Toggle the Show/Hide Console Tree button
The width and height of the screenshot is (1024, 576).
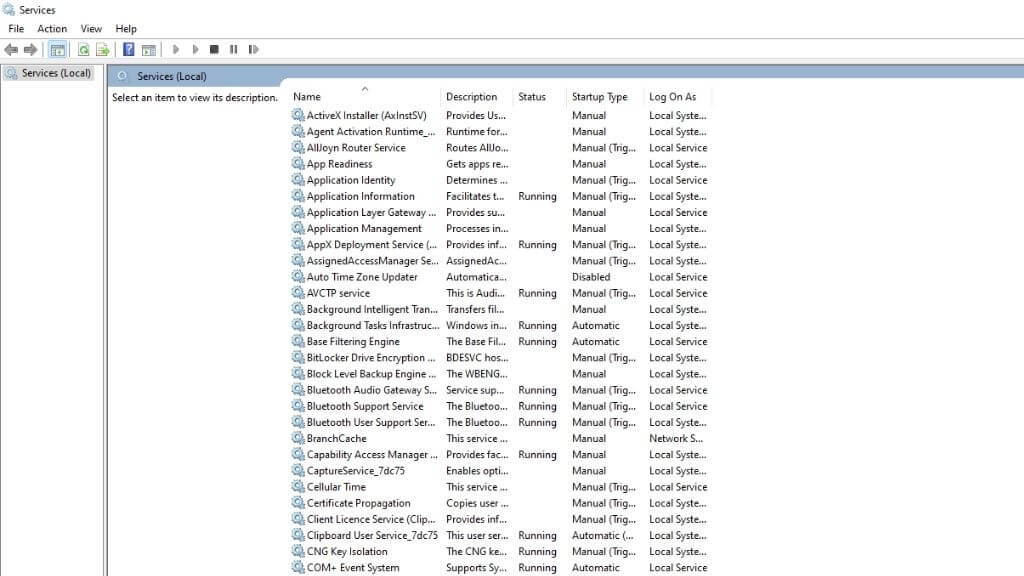click(x=58, y=49)
